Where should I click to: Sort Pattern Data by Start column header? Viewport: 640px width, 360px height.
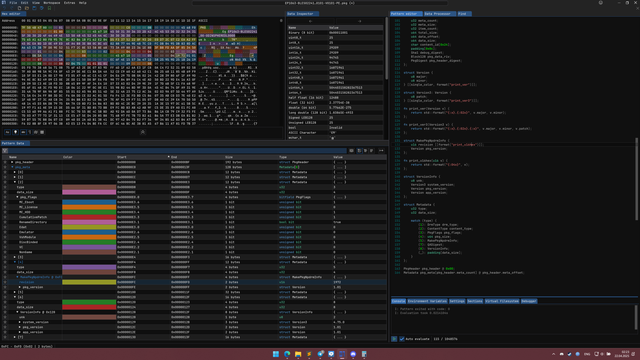(143, 157)
